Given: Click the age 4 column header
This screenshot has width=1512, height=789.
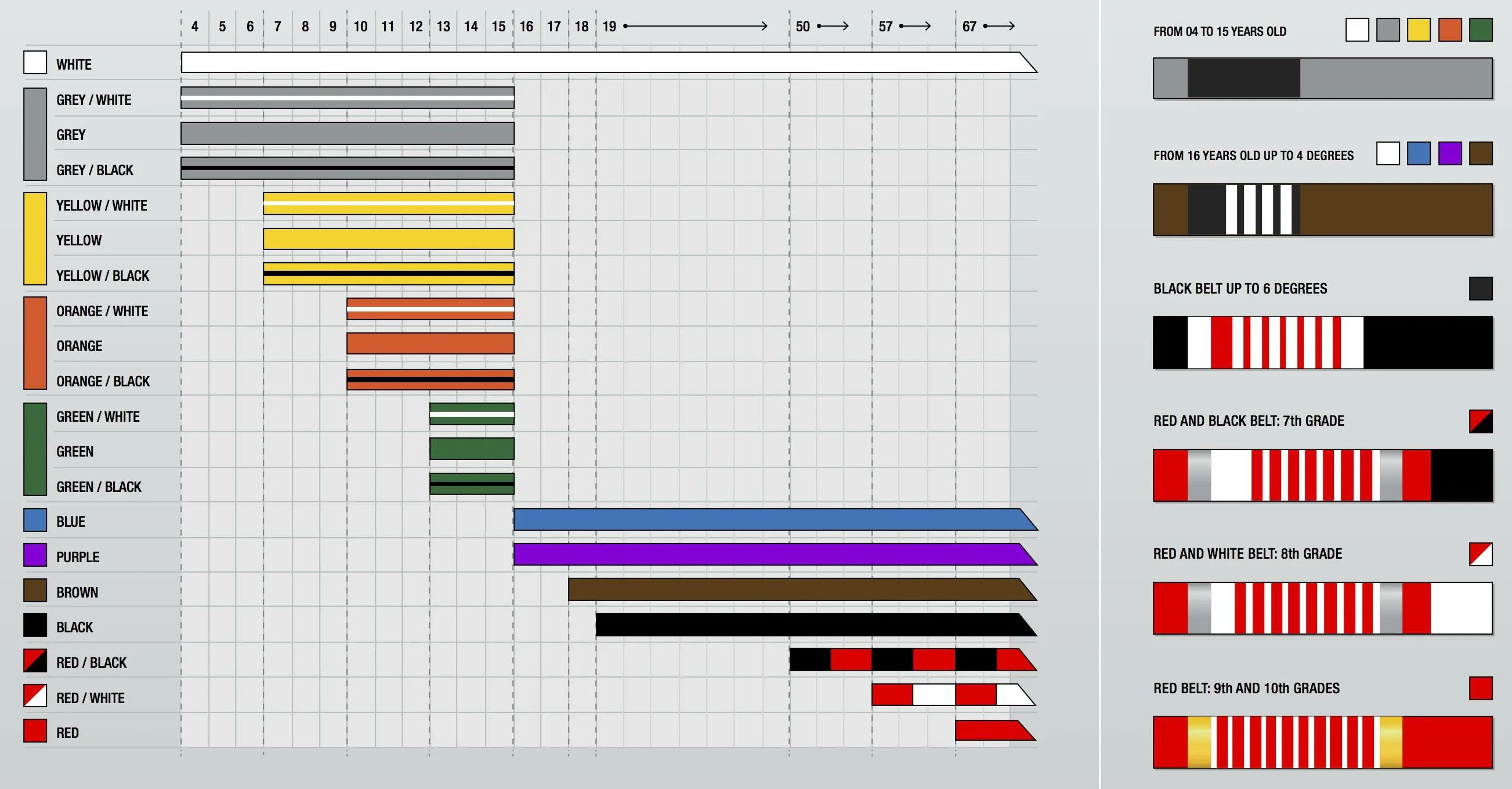Looking at the screenshot, I should point(195,27).
